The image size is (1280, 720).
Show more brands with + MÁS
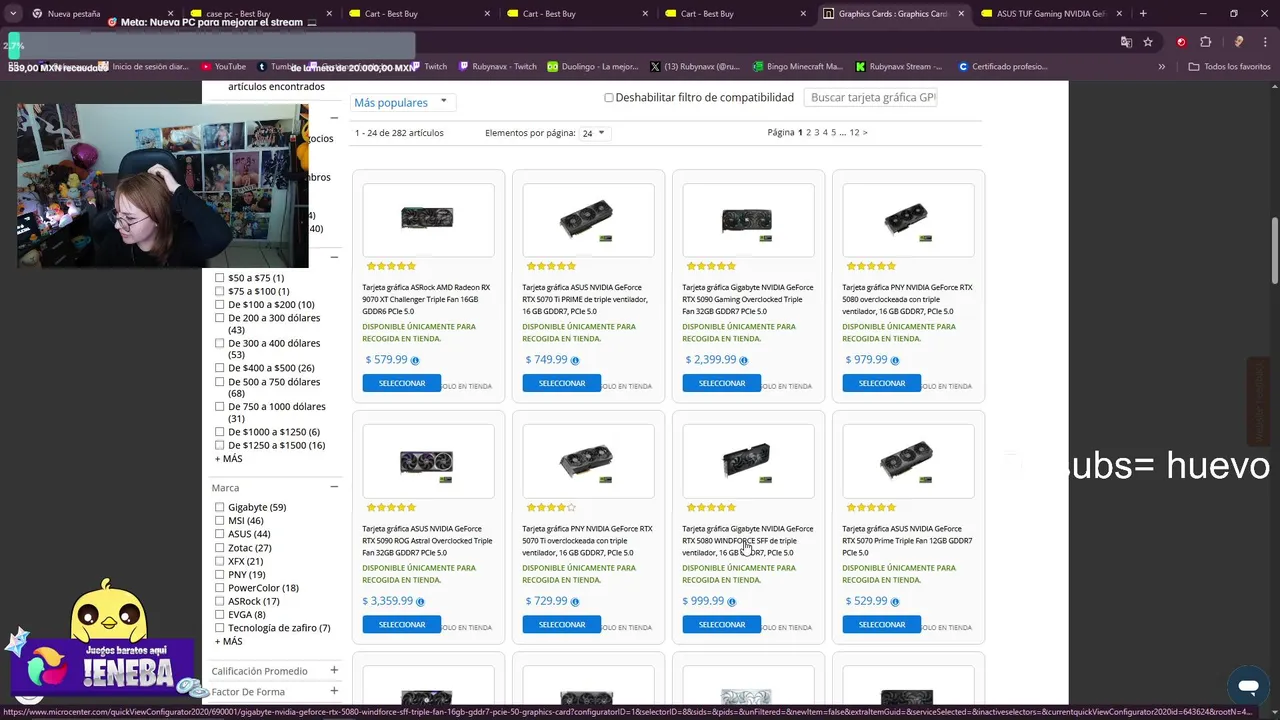click(228, 641)
